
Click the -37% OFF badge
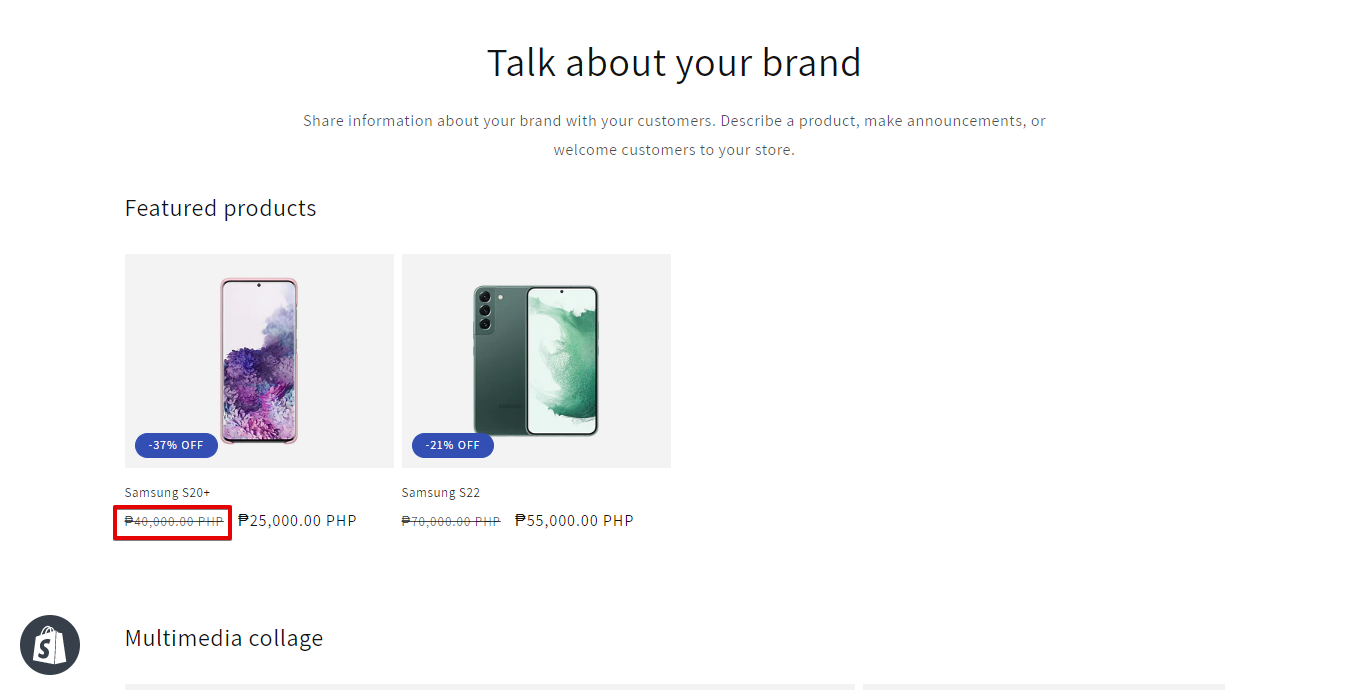tap(176, 445)
